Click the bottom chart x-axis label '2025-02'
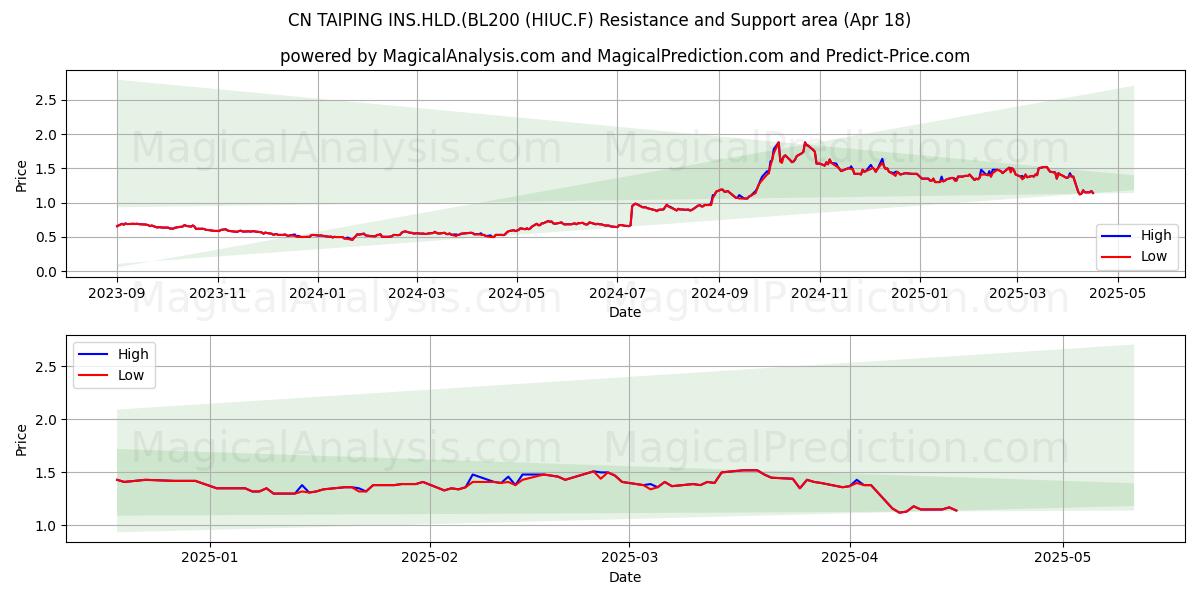The height and width of the screenshot is (600, 1200). point(430,559)
